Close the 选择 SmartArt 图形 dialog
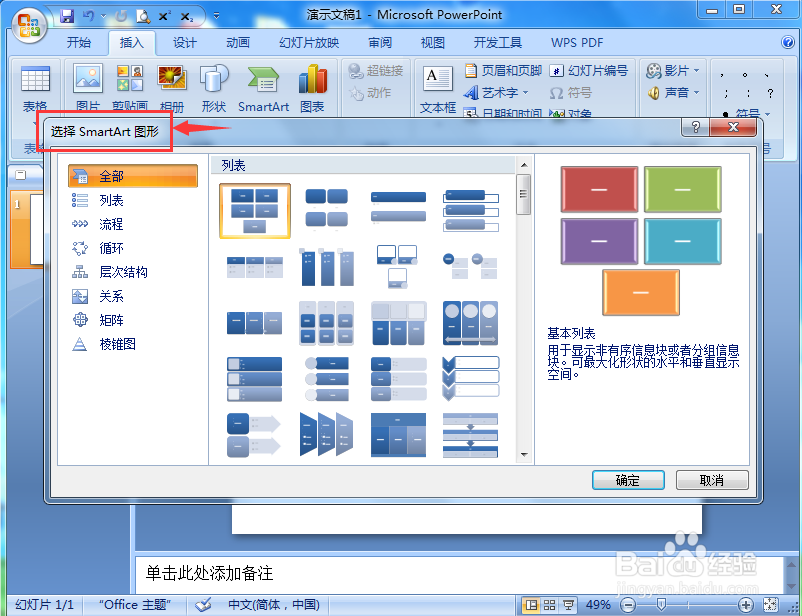This screenshot has width=802, height=616. [x=733, y=127]
